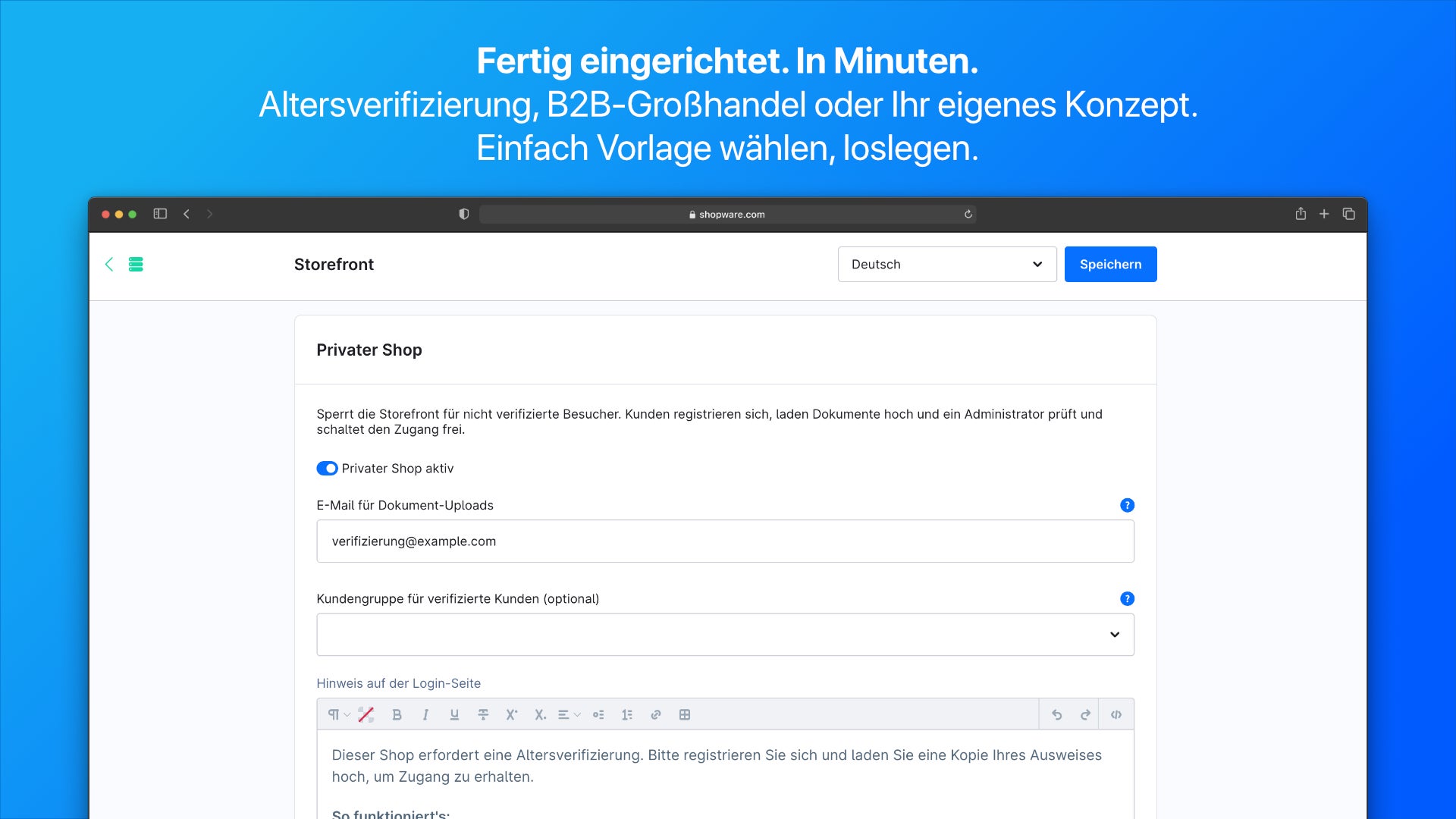The image size is (1456, 819).
Task: Edit the verifizierung@example.com email field
Action: [725, 541]
